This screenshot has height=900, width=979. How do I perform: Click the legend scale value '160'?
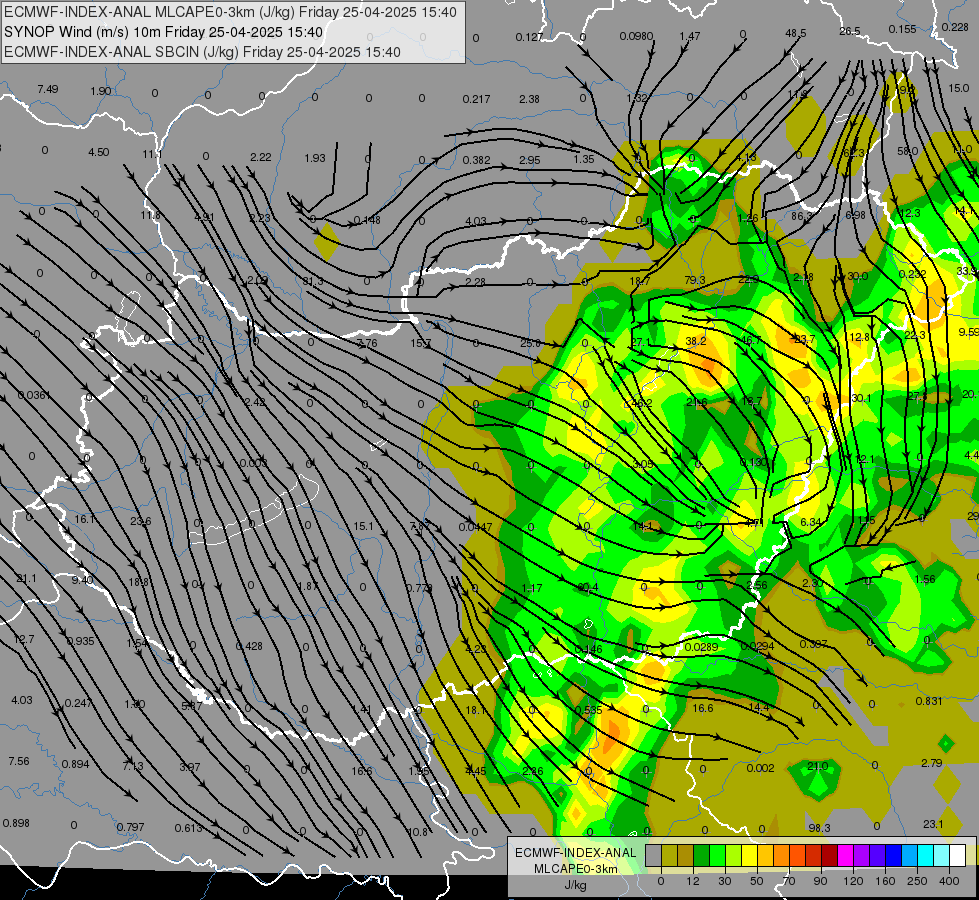click(885, 881)
